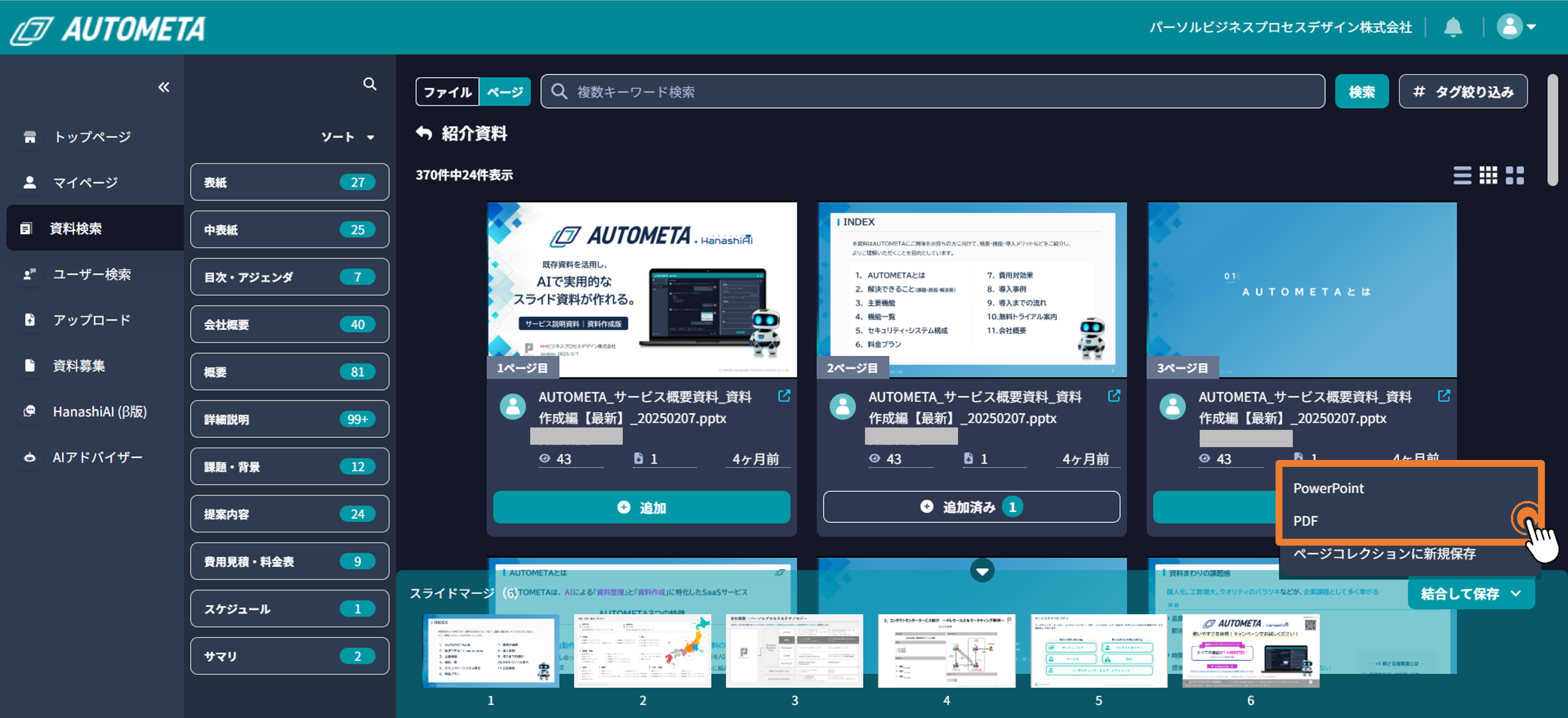Switch to ページ search mode

505,92
